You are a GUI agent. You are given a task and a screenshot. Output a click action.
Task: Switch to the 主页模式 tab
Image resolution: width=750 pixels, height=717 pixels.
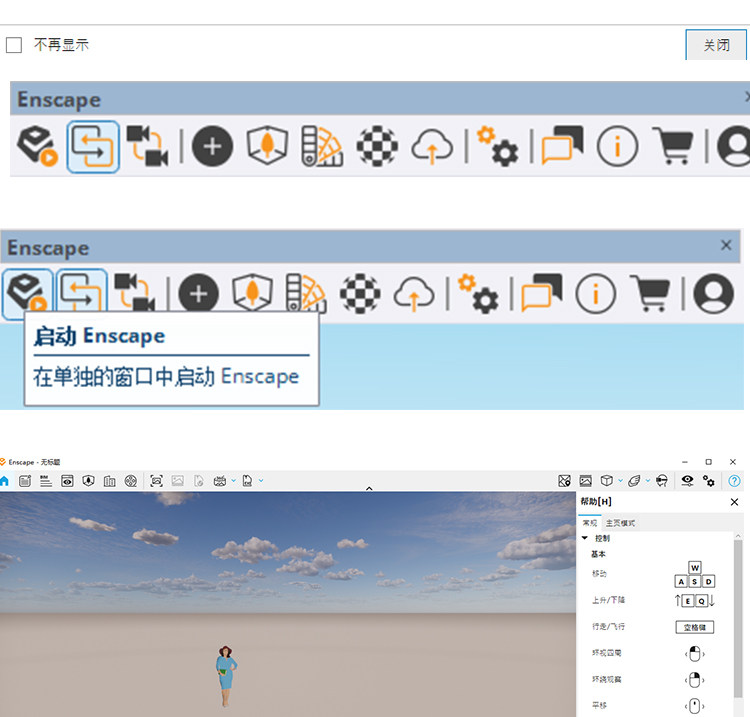coord(620,523)
